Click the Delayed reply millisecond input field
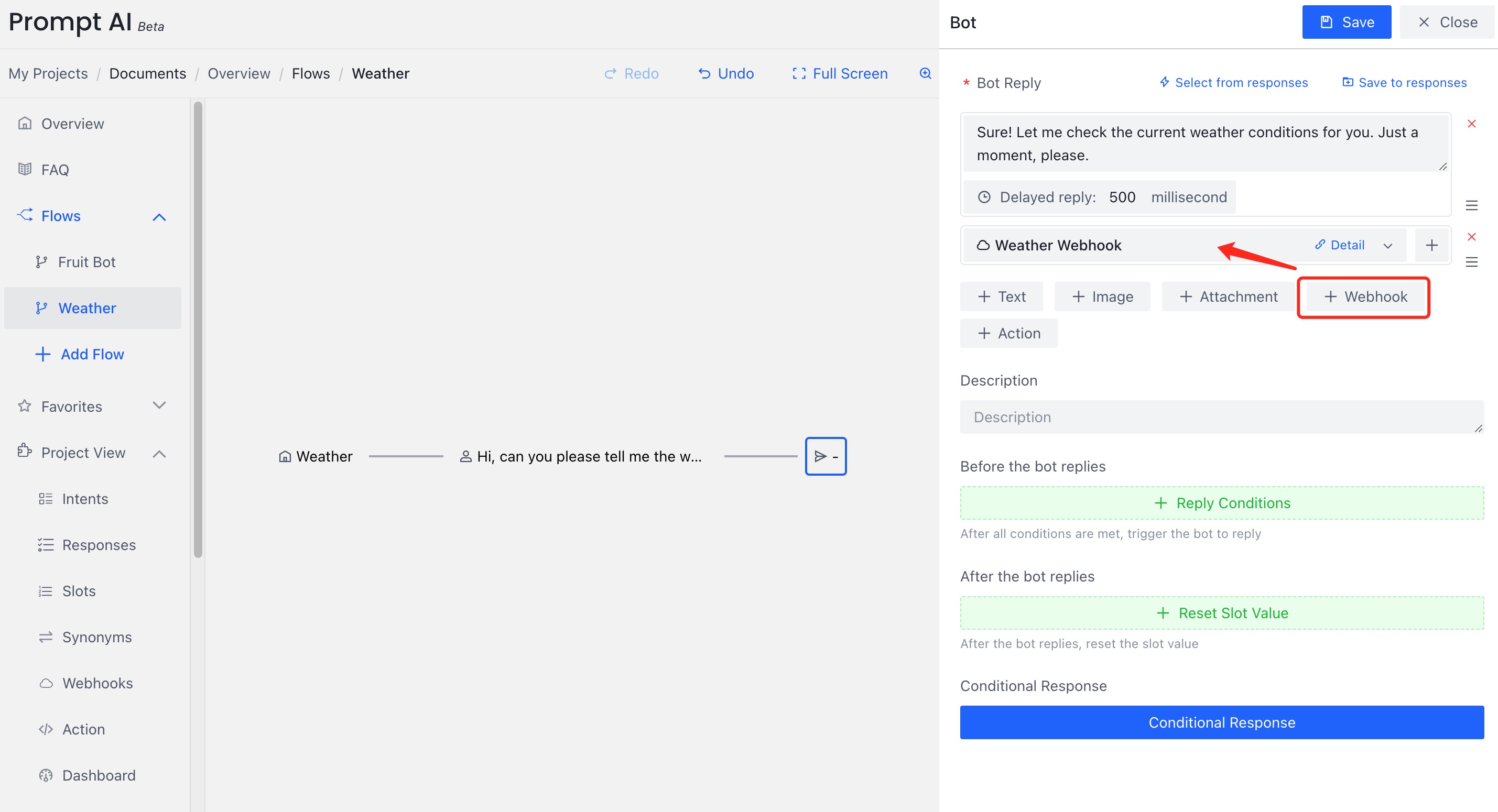Screen dimensions: 1498x812 (1122, 197)
